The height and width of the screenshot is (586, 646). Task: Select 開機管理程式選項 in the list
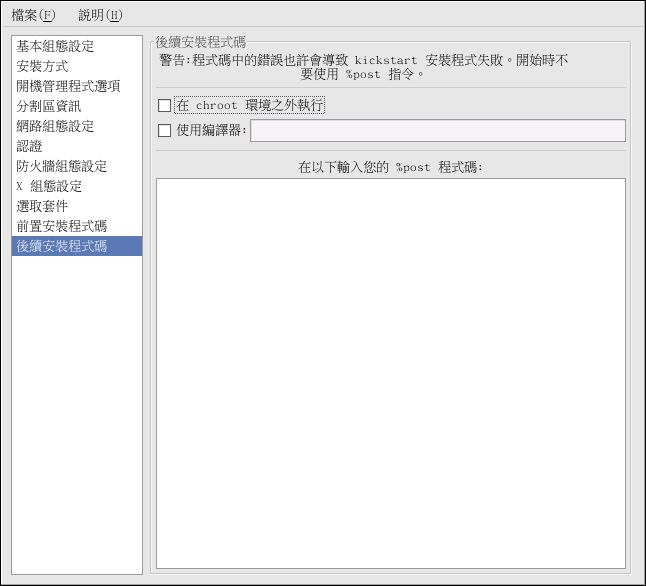[68, 86]
